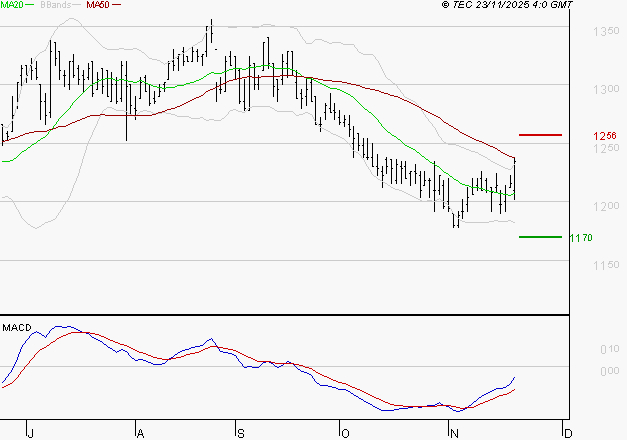Click the 1200 price axis label
This screenshot has height=440, width=627.
(606, 206)
